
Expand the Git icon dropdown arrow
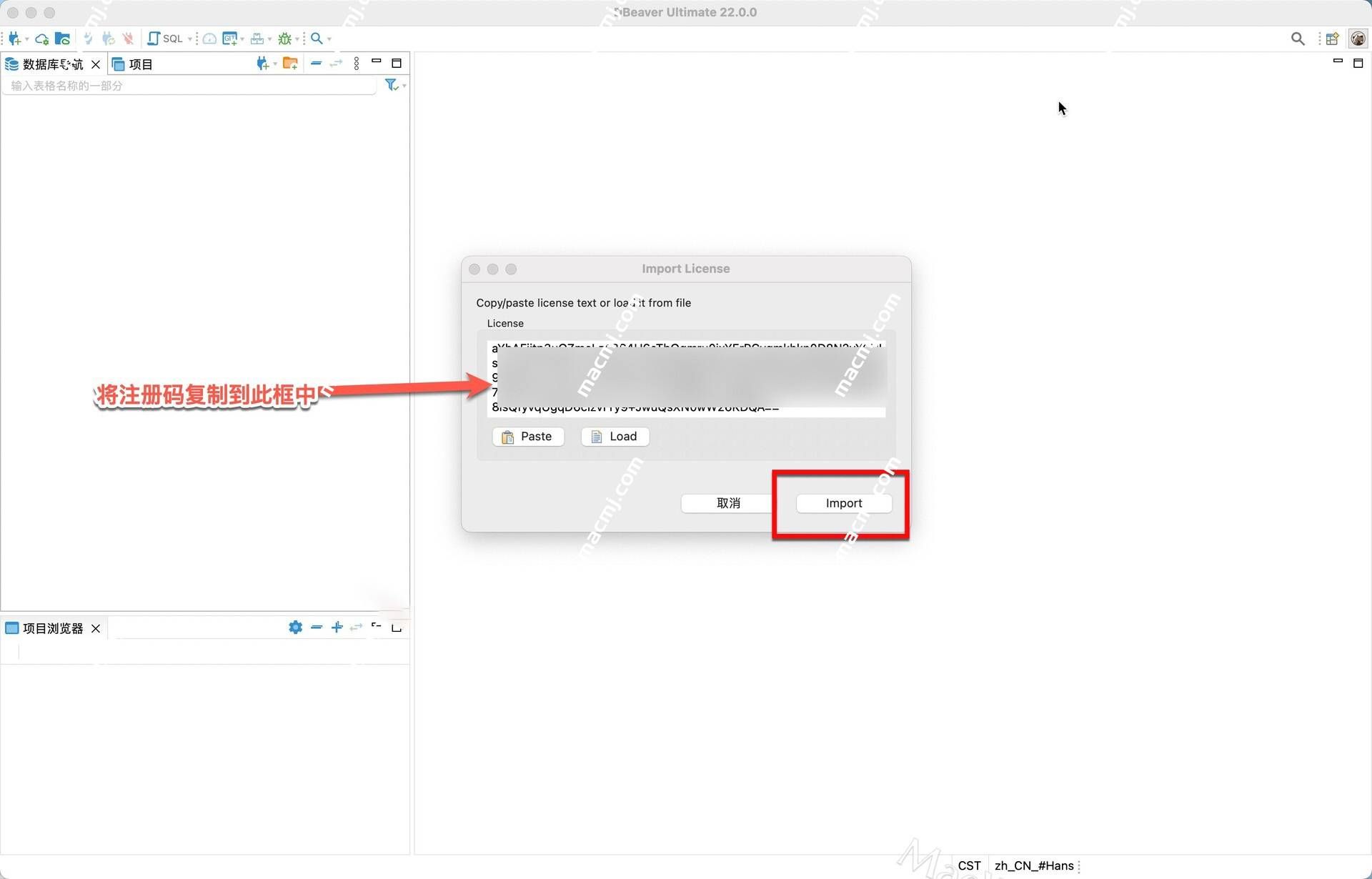click(x=242, y=39)
